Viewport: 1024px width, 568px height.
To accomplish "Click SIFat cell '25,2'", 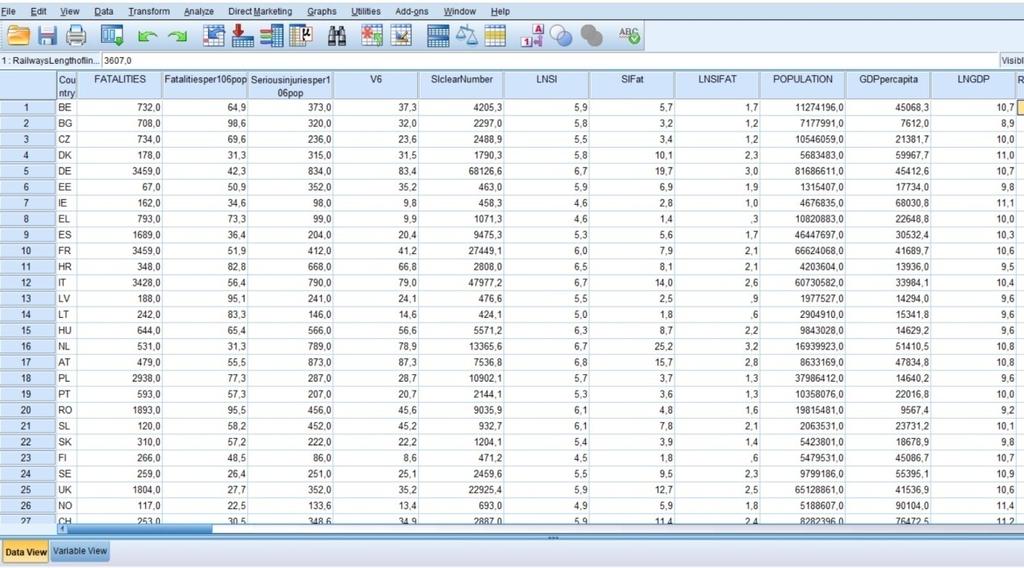I will 632,347.
